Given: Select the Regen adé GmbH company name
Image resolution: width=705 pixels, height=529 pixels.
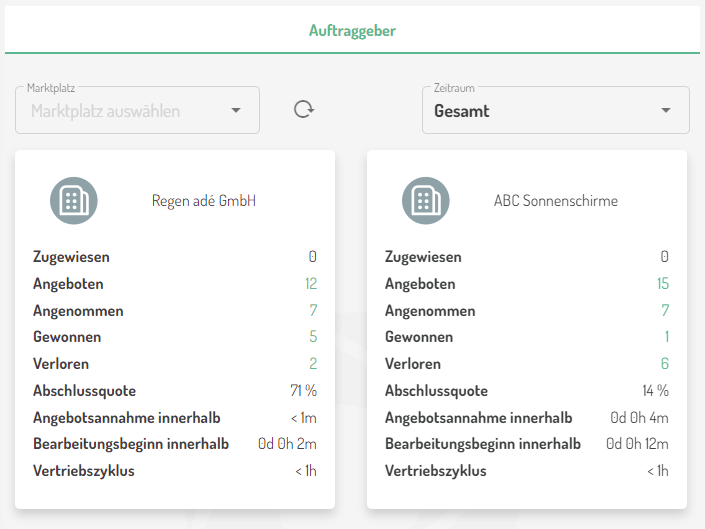Looking at the screenshot, I should pos(204,201).
